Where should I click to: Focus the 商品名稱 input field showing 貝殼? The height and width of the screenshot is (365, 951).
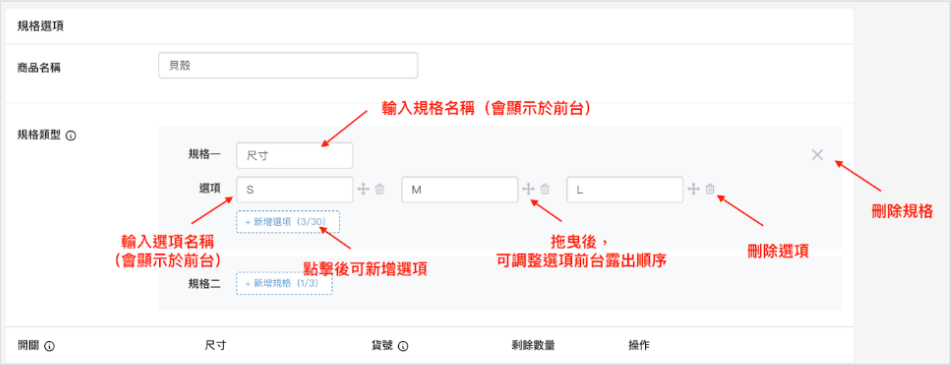click(288, 65)
